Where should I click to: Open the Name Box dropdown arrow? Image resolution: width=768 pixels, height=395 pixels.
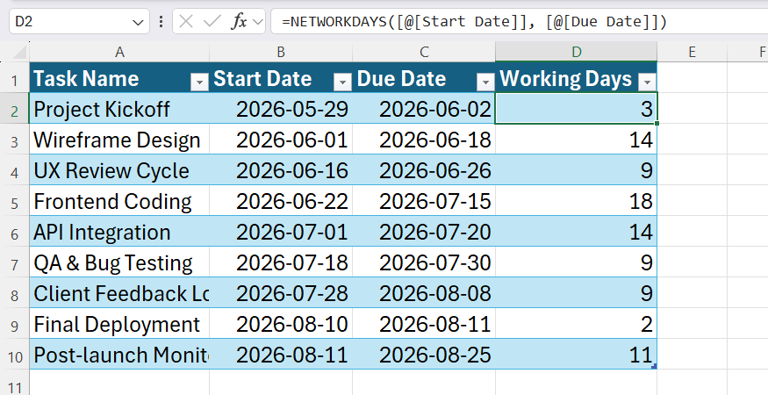pos(138,22)
